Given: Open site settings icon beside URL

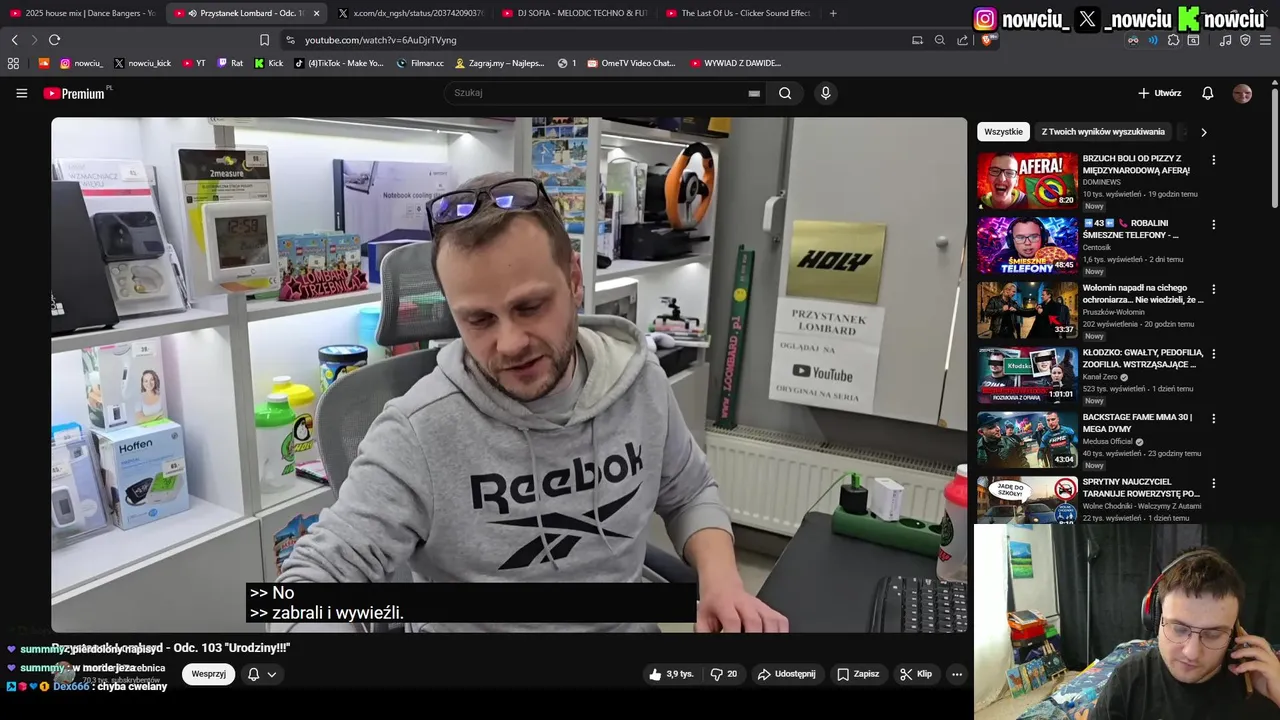Looking at the screenshot, I should point(290,40).
